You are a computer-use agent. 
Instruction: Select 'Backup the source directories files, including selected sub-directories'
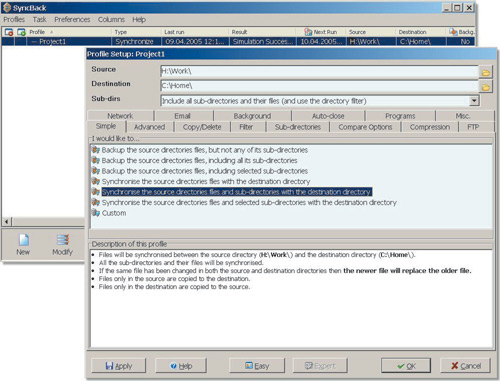coord(205,171)
